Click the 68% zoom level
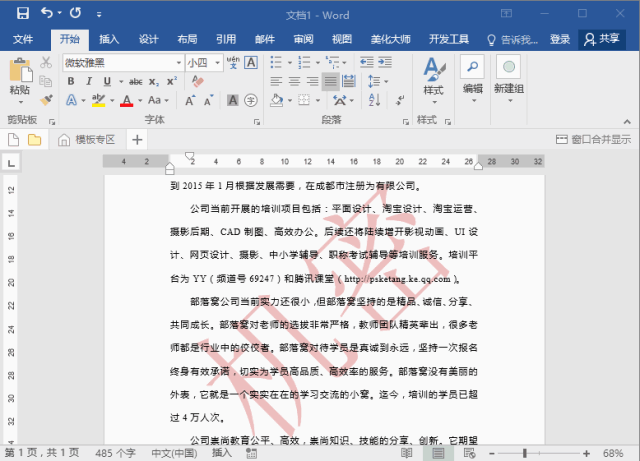The image size is (640, 461). click(613, 453)
